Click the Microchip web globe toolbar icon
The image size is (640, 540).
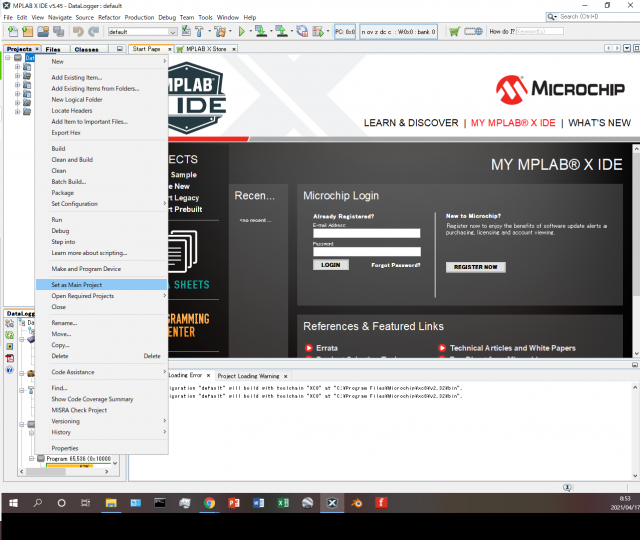click(x=473, y=31)
